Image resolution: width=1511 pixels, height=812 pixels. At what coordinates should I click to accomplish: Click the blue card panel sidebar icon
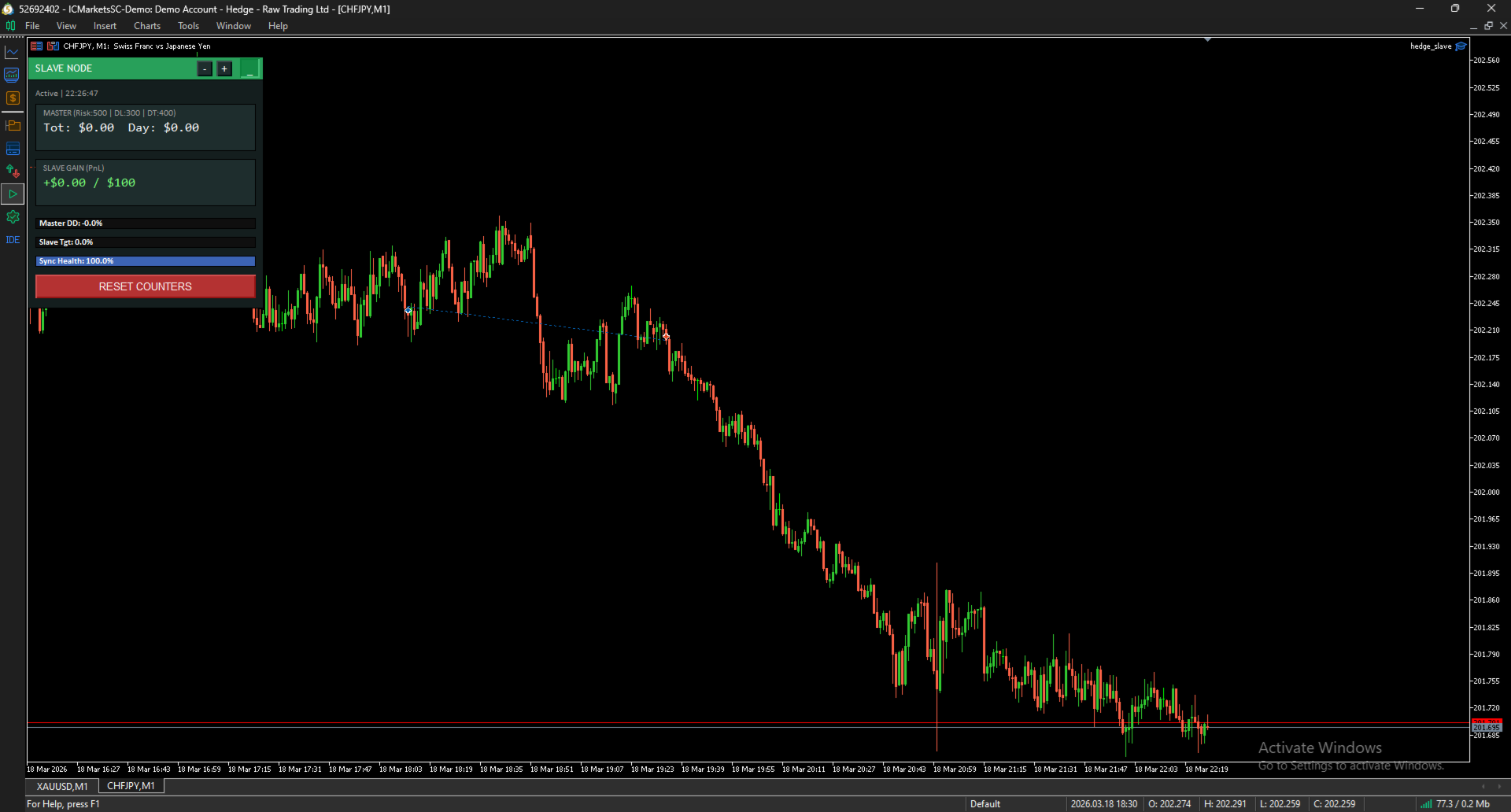click(x=13, y=149)
